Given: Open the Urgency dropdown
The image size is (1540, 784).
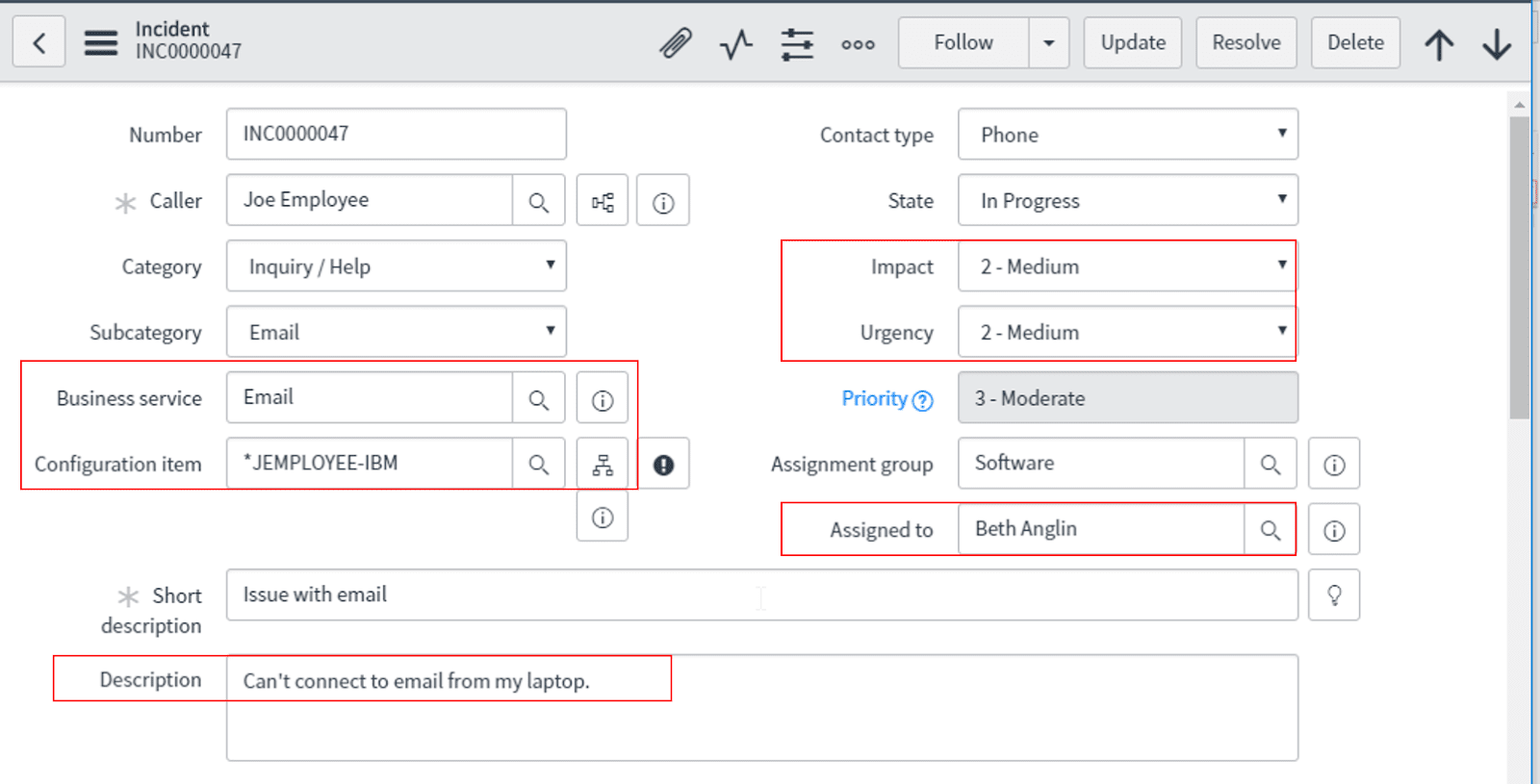Looking at the screenshot, I should coord(1128,332).
